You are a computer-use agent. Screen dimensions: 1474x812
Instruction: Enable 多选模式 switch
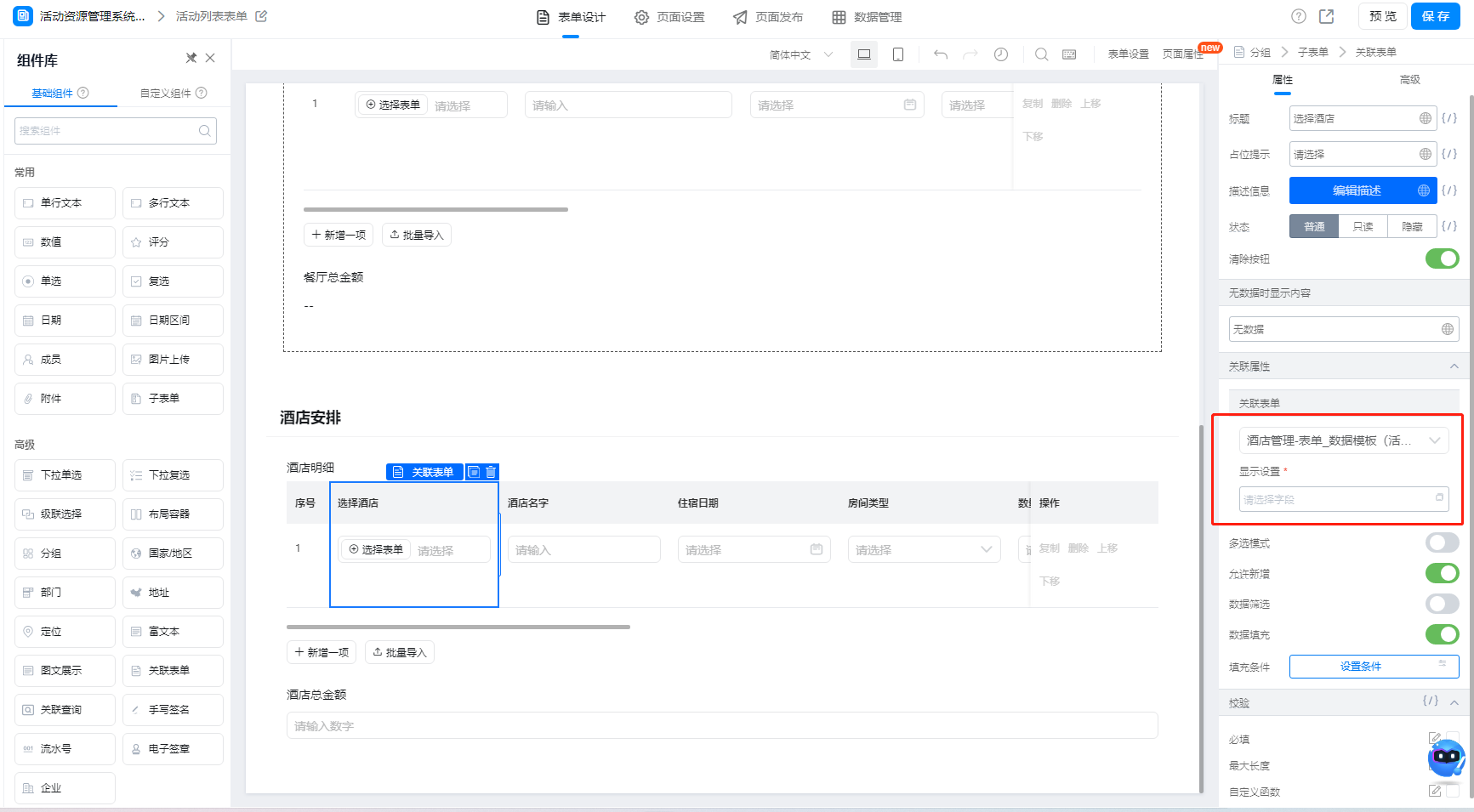[x=1443, y=542]
